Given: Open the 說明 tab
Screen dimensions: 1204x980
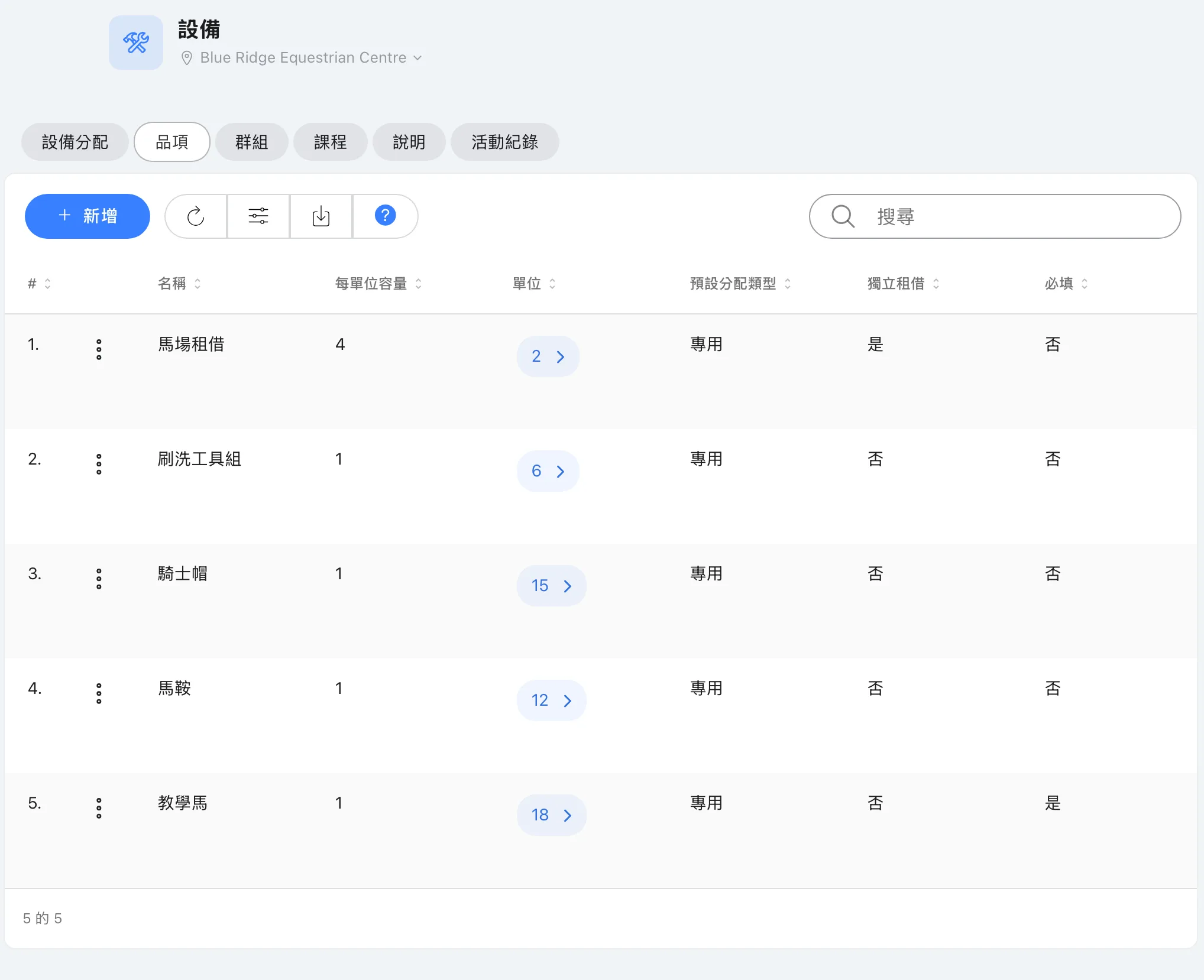Looking at the screenshot, I should [409, 142].
